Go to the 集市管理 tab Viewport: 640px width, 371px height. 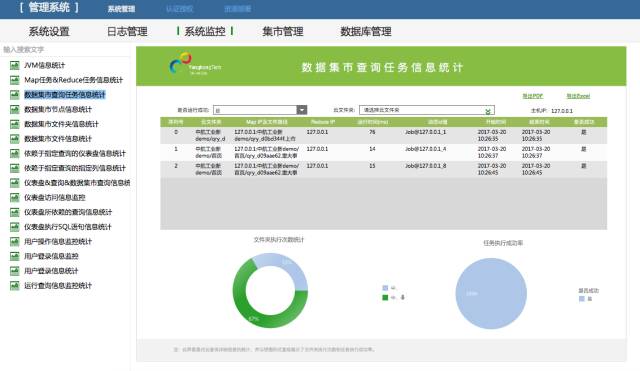click(282, 31)
